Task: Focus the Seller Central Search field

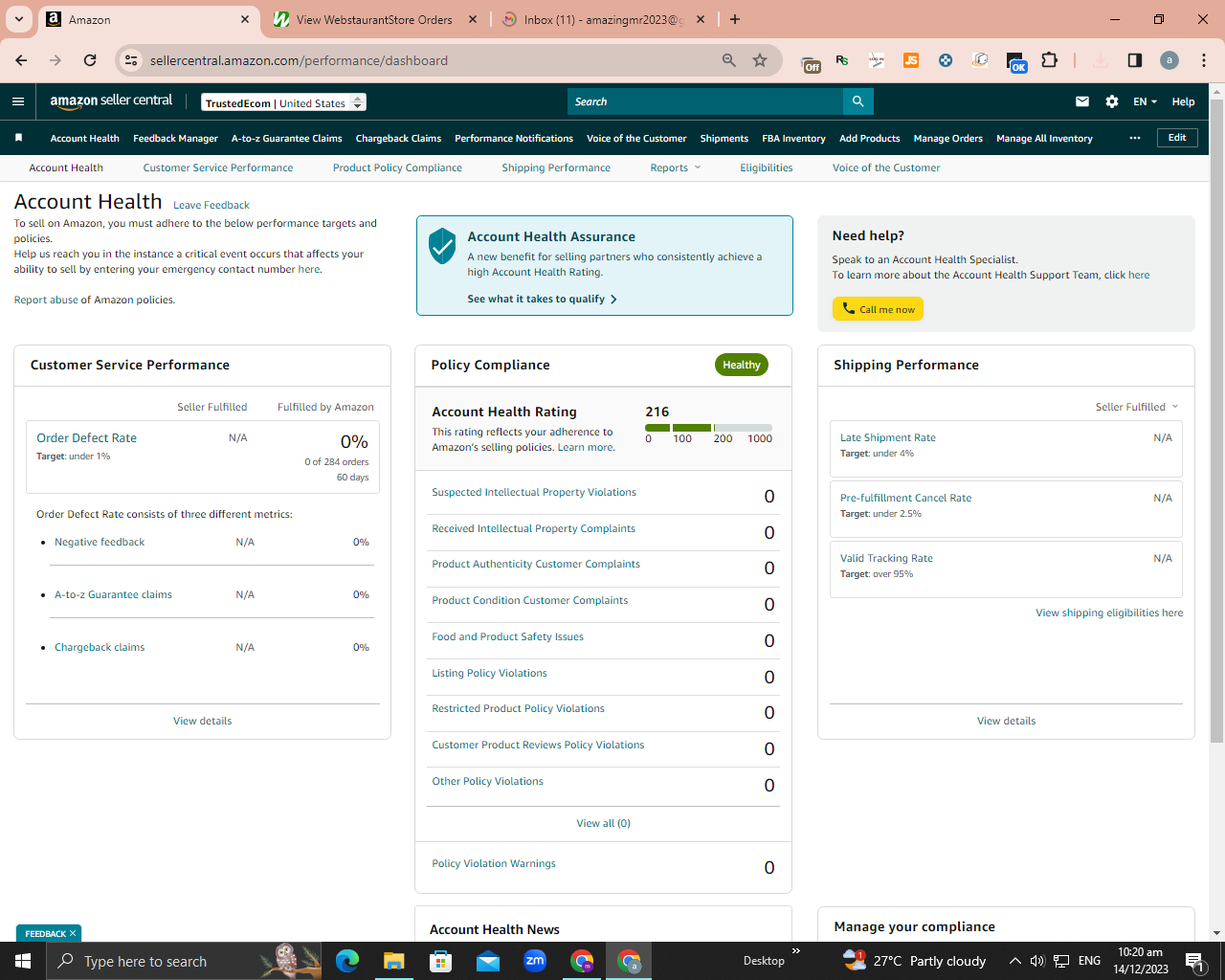Action: pyautogui.click(x=705, y=101)
